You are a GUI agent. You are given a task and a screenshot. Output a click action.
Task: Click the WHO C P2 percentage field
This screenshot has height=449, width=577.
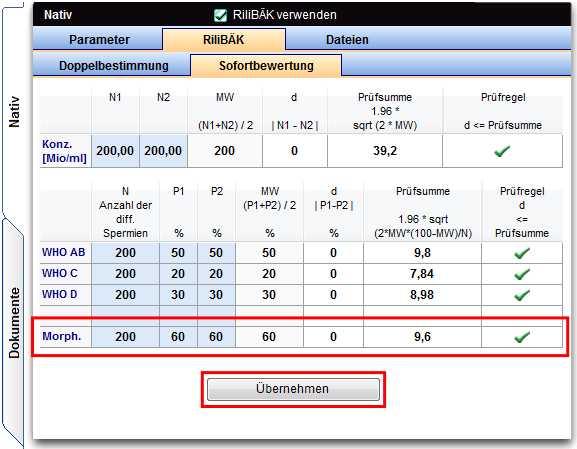click(216, 274)
